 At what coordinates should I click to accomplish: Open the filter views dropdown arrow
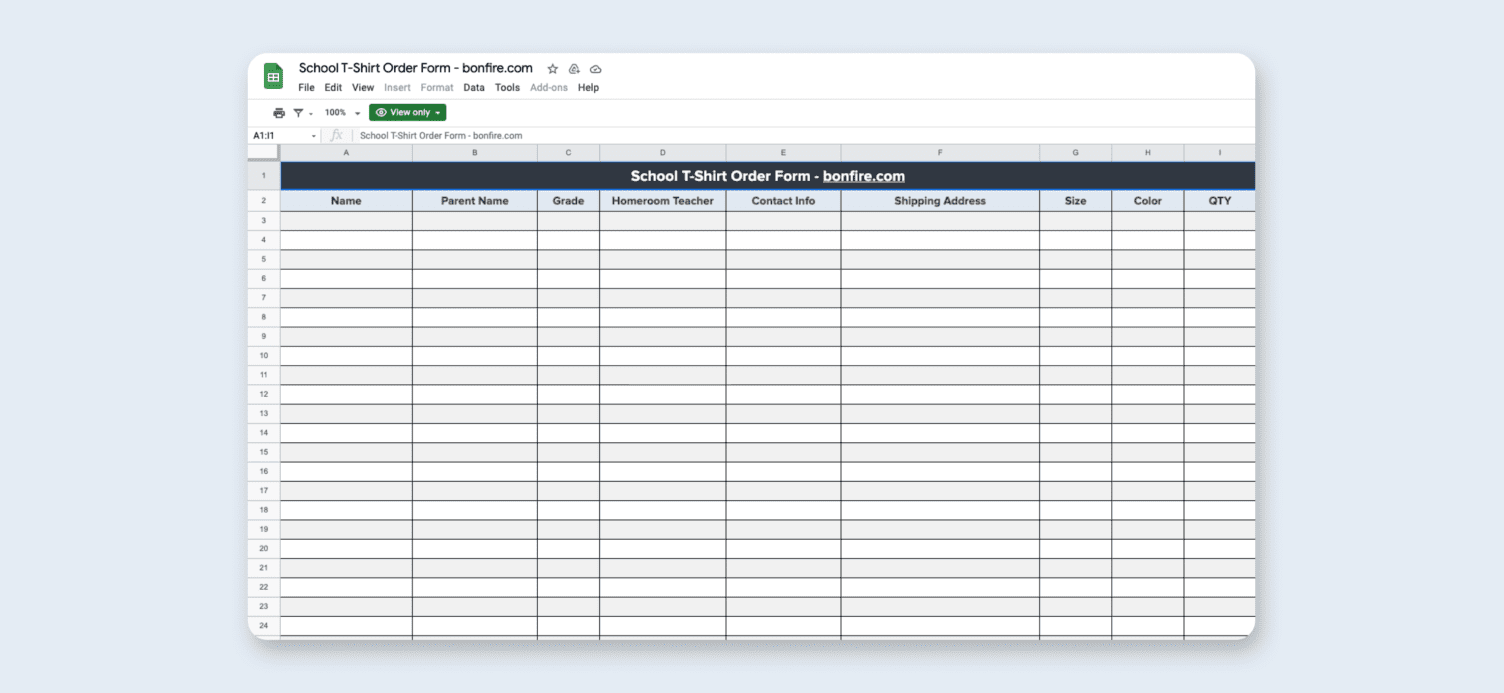tap(311, 112)
